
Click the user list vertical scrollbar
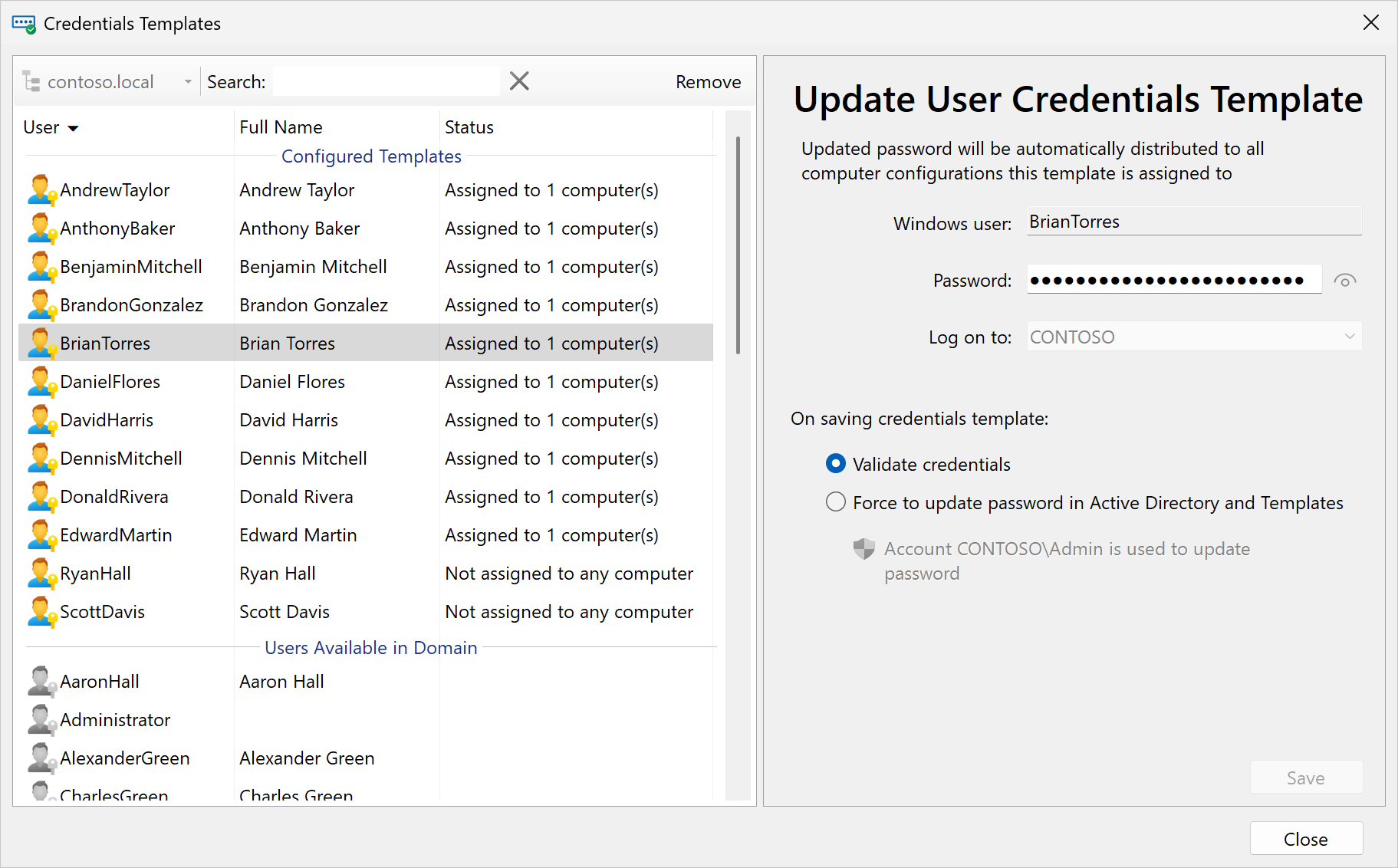click(738, 245)
